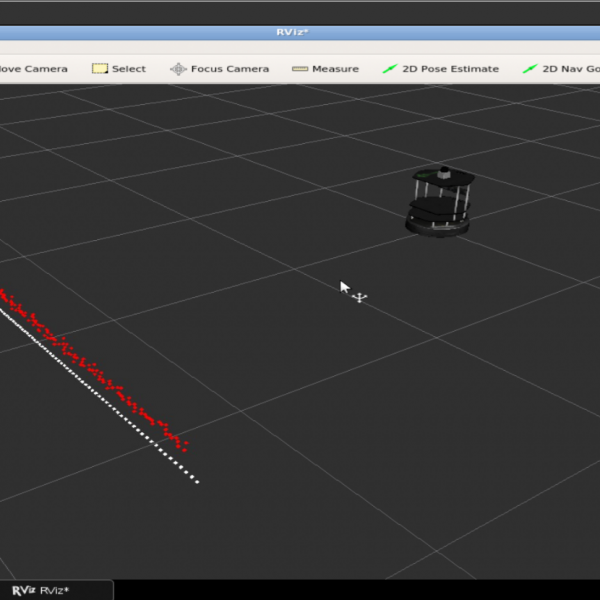Screen dimensions: 600x600
Task: Click the Focus Camera crosshair icon
Action: (178, 69)
